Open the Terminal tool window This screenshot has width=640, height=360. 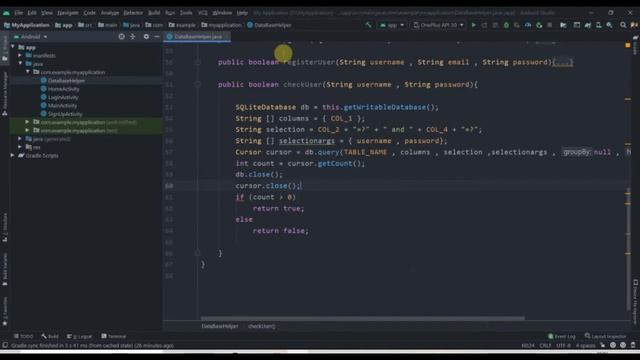[x=114, y=336]
